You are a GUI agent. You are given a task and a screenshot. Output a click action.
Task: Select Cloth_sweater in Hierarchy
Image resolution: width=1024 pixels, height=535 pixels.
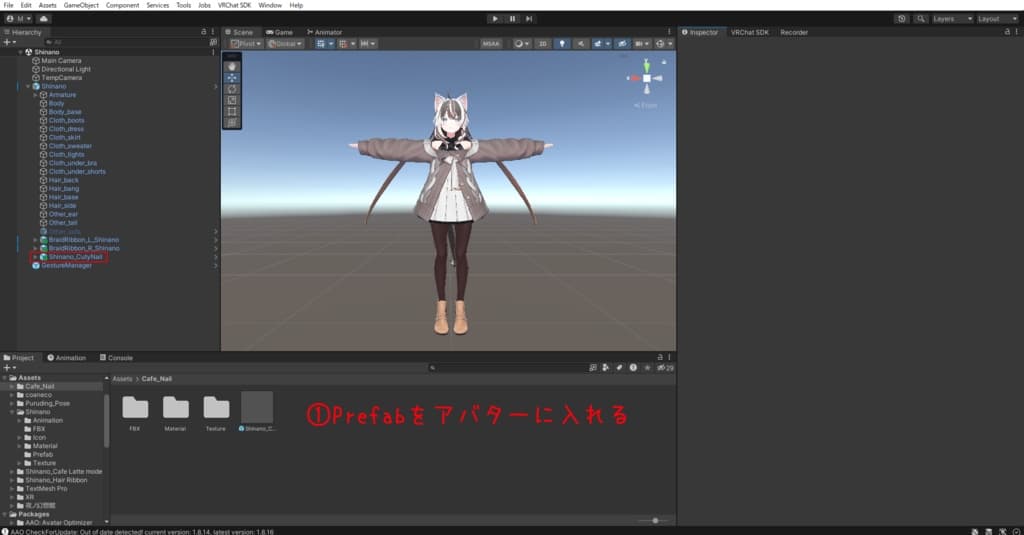(70, 146)
